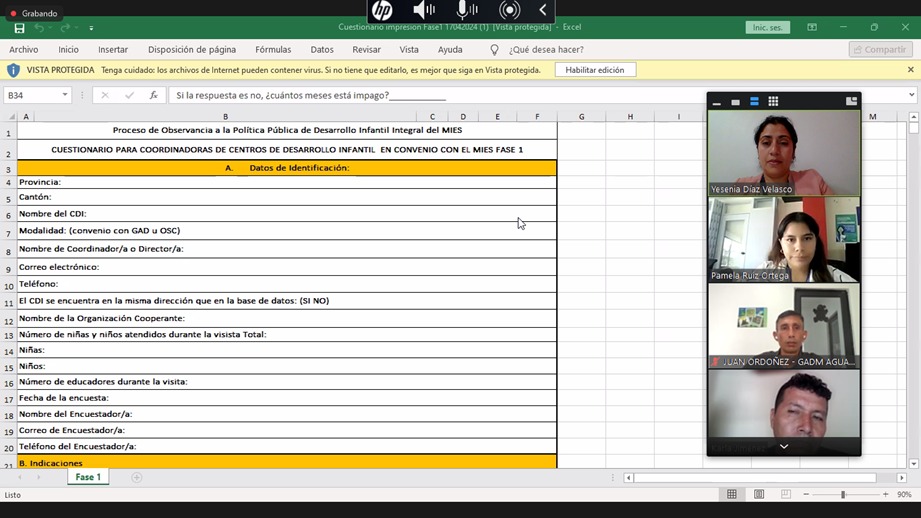This screenshot has height=518, width=921.
Task: Click the zoom slider handle in status bar
Action: tap(843, 495)
